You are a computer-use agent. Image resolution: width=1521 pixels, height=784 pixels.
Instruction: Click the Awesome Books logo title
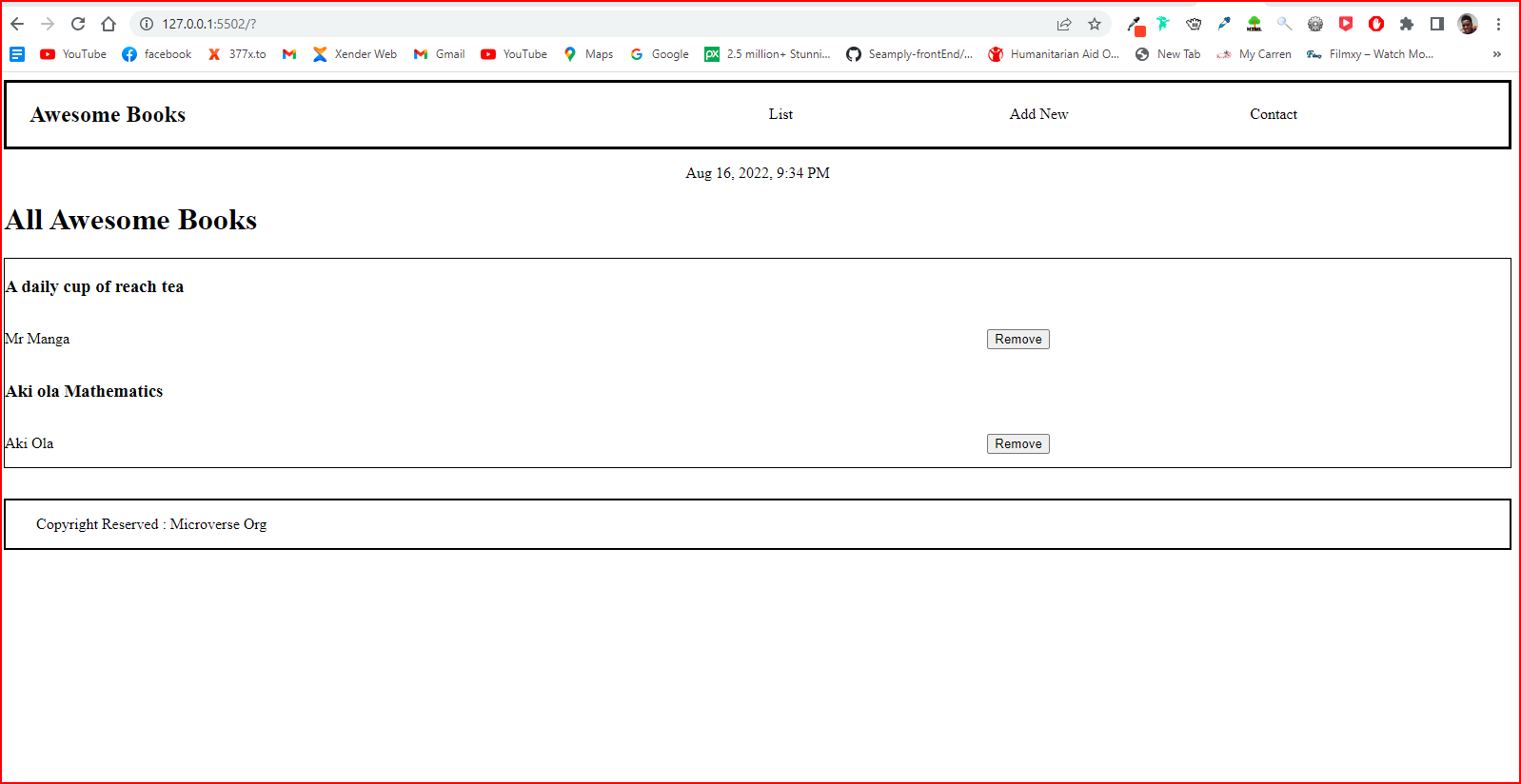click(x=108, y=114)
